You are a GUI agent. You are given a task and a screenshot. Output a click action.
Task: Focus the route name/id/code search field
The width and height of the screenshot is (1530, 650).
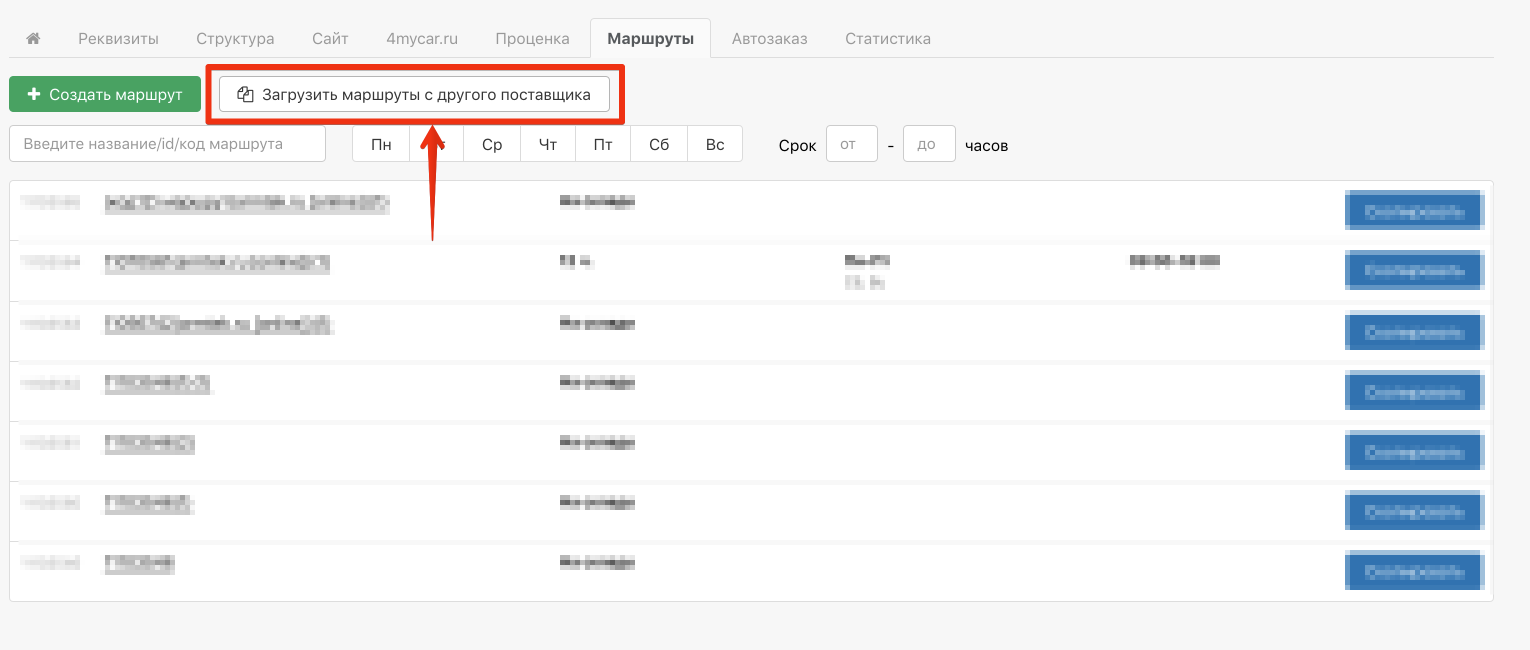[x=167, y=143]
